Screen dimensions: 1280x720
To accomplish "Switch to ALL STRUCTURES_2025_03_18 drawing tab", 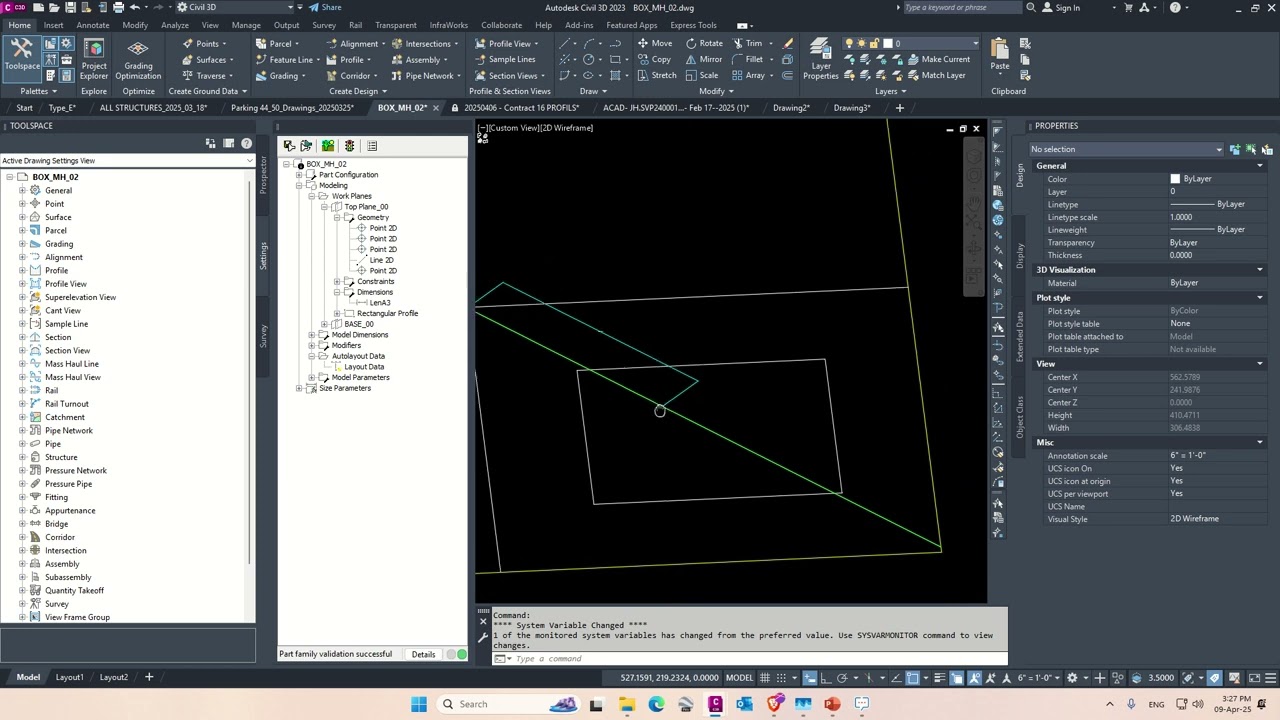I will [x=154, y=107].
